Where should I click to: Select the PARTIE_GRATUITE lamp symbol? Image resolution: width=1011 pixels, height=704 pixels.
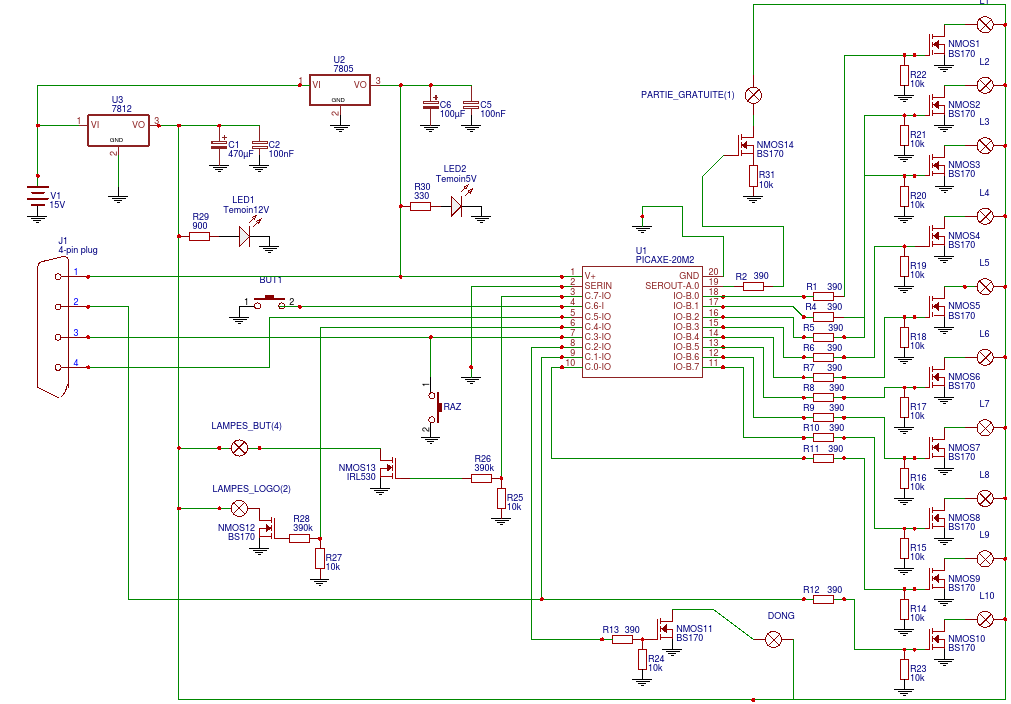pyautogui.click(x=753, y=95)
